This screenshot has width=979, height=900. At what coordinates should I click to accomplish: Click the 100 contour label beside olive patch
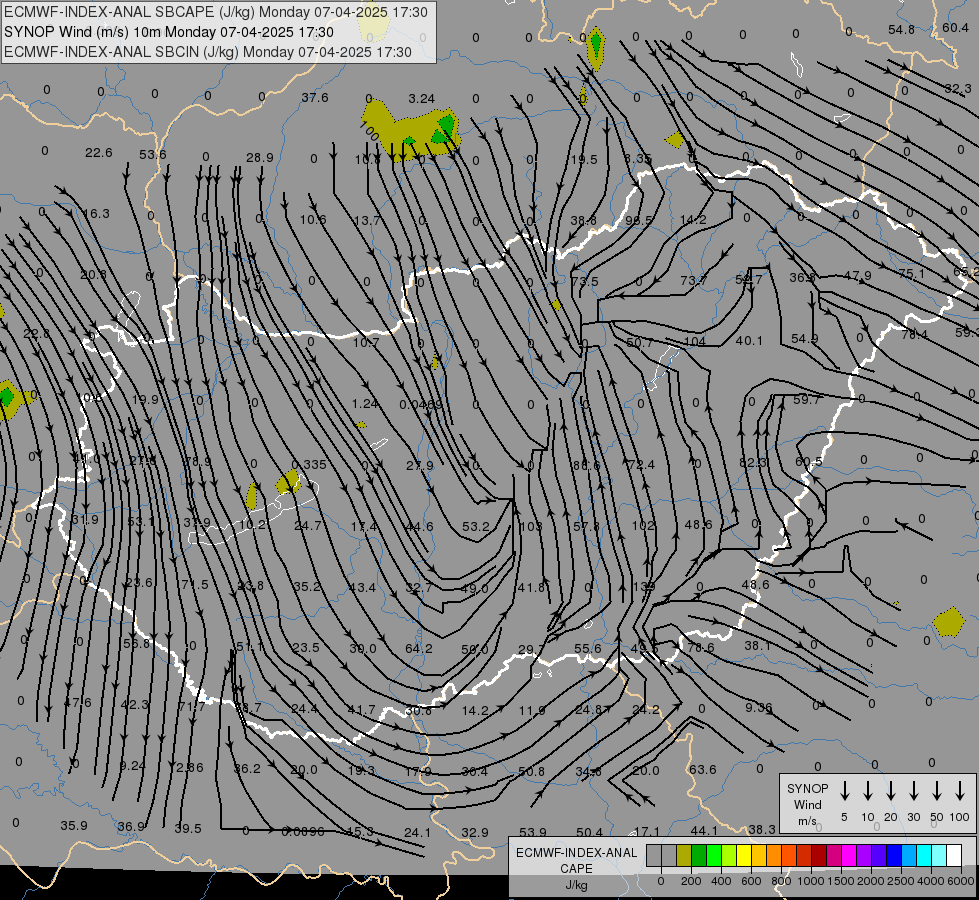369,131
